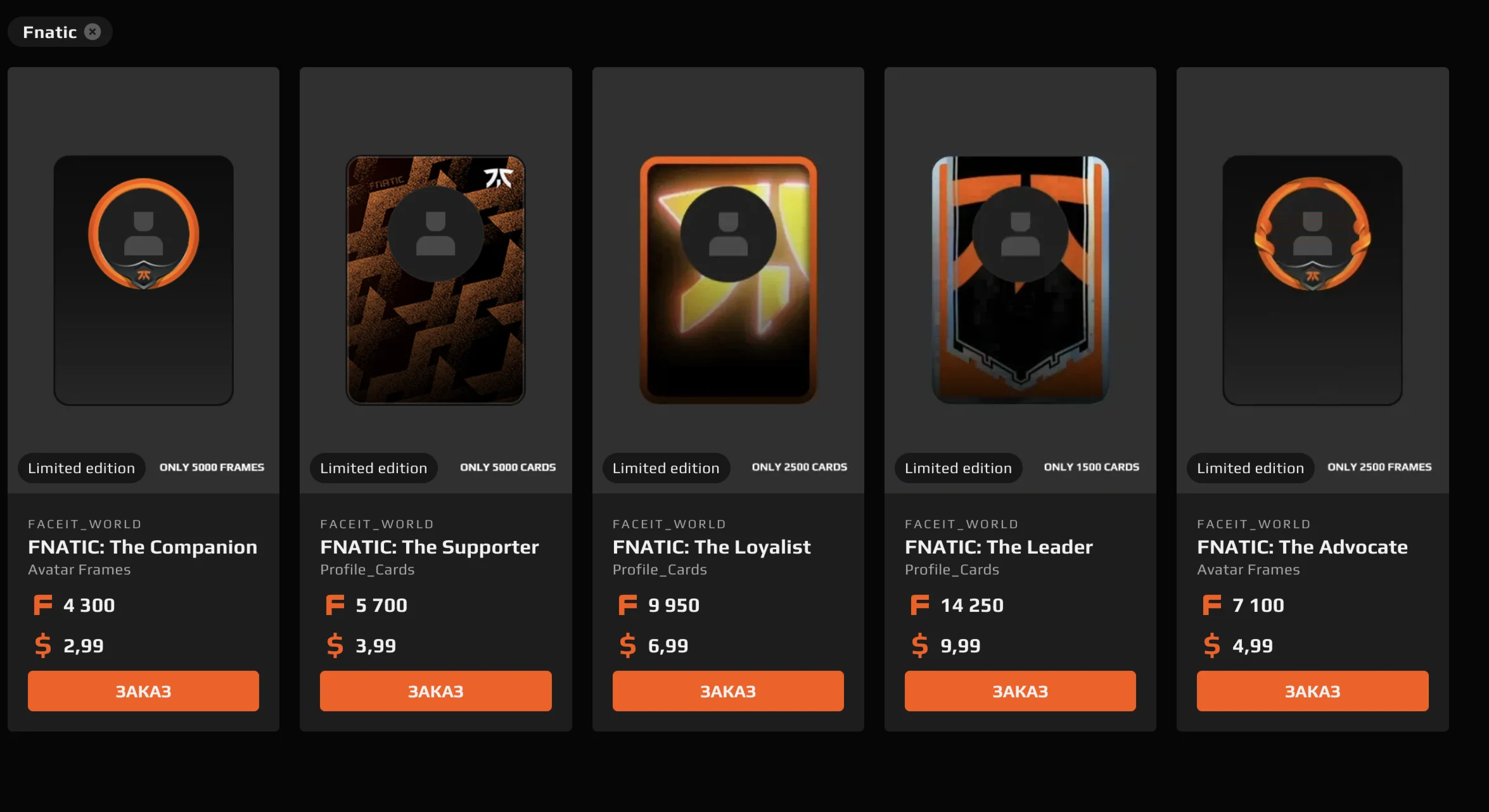Open The Supporter profile card preview

click(436, 280)
